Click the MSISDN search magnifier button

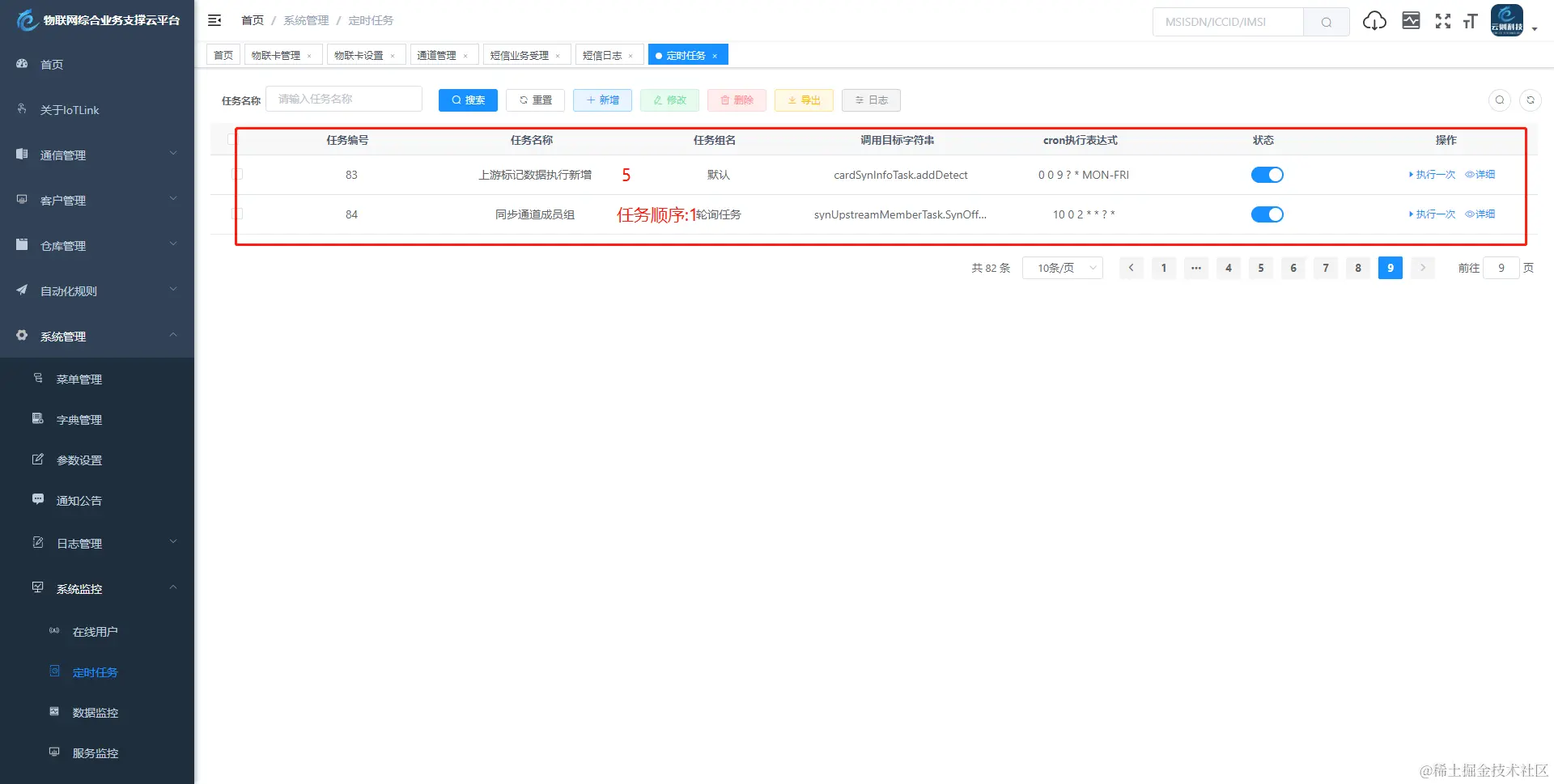(1327, 22)
